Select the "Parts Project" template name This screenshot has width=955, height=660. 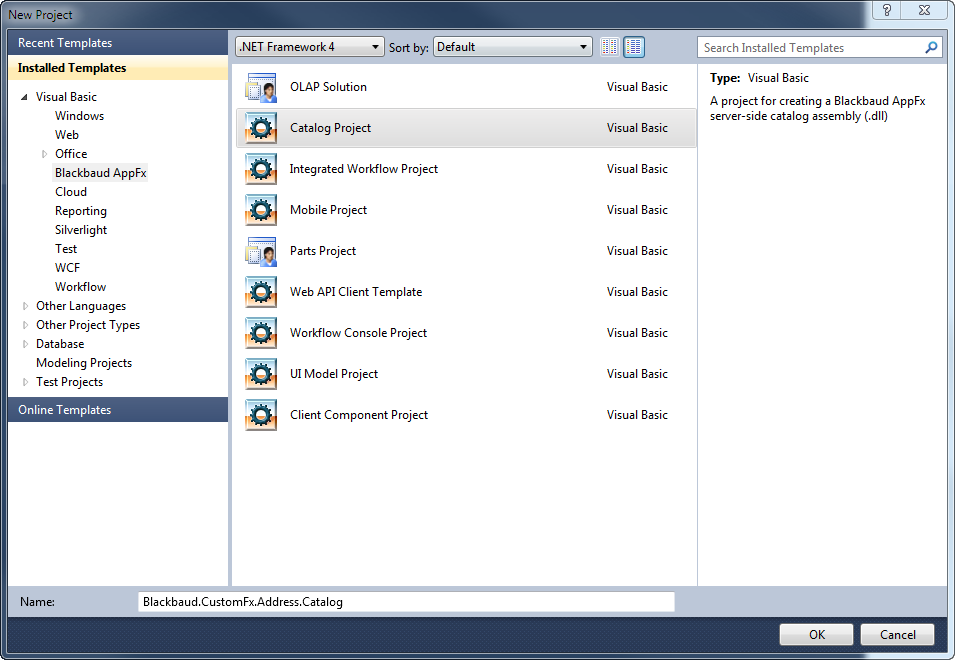[323, 251]
